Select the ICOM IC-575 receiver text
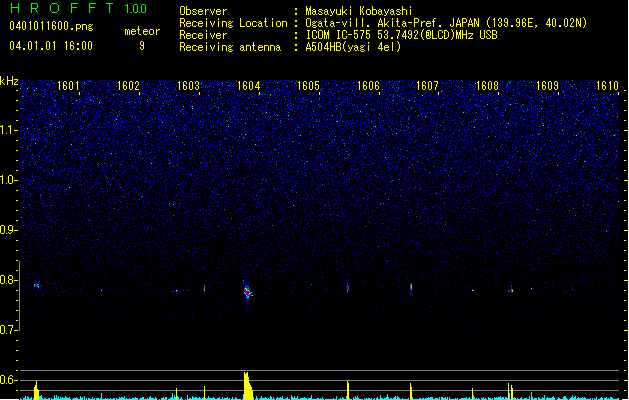629x400 pixels. (401, 35)
